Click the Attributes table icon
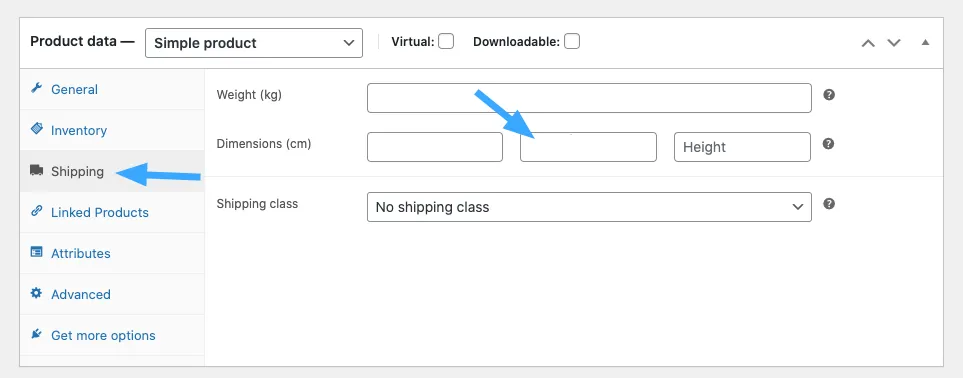This screenshot has height=378, width=963. pyautogui.click(x=36, y=253)
